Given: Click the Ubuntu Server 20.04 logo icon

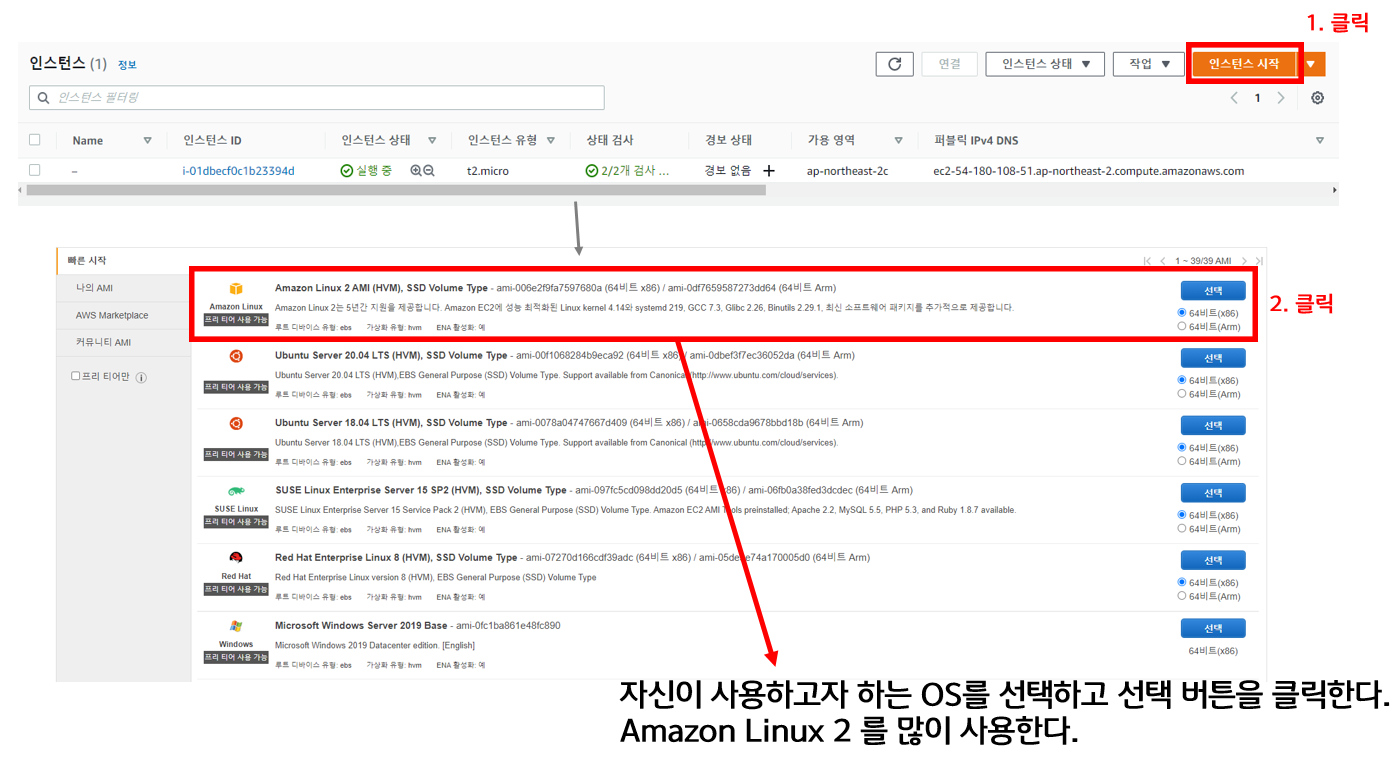Looking at the screenshot, I should point(236,356).
